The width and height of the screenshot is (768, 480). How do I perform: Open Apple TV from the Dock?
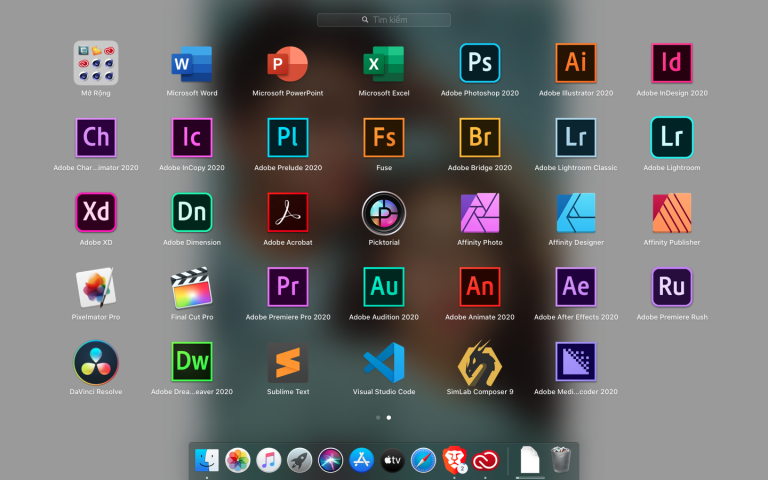tap(392, 460)
